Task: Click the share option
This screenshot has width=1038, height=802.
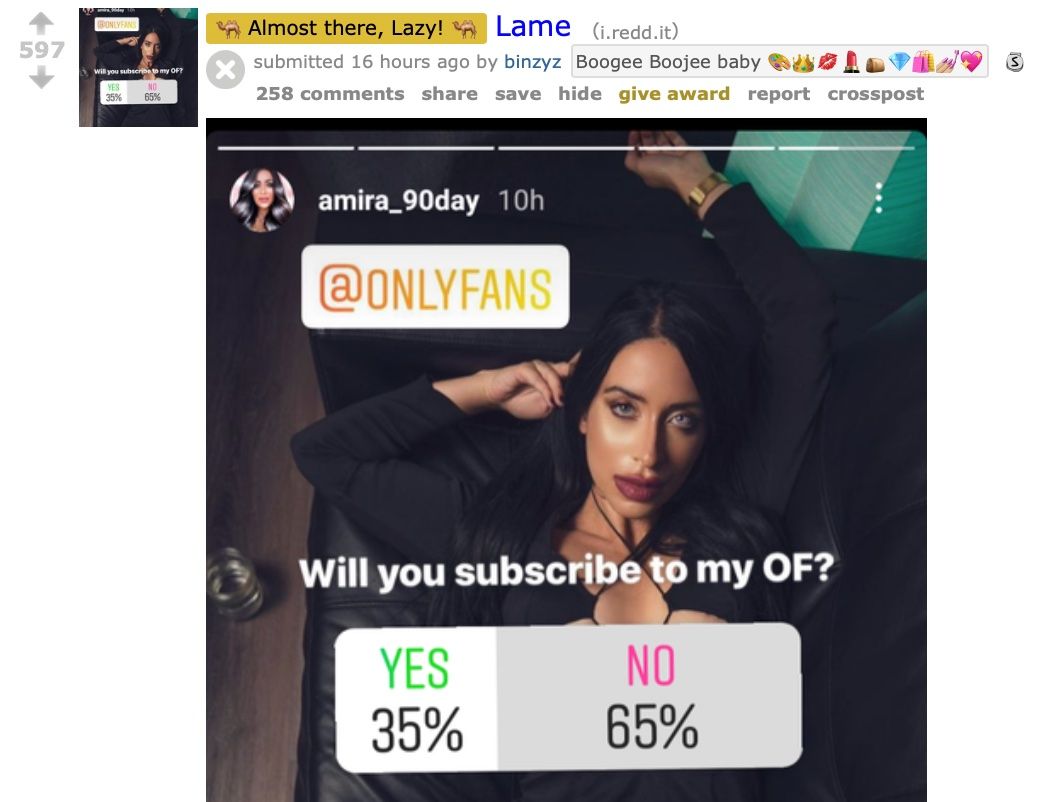Action: [449, 93]
